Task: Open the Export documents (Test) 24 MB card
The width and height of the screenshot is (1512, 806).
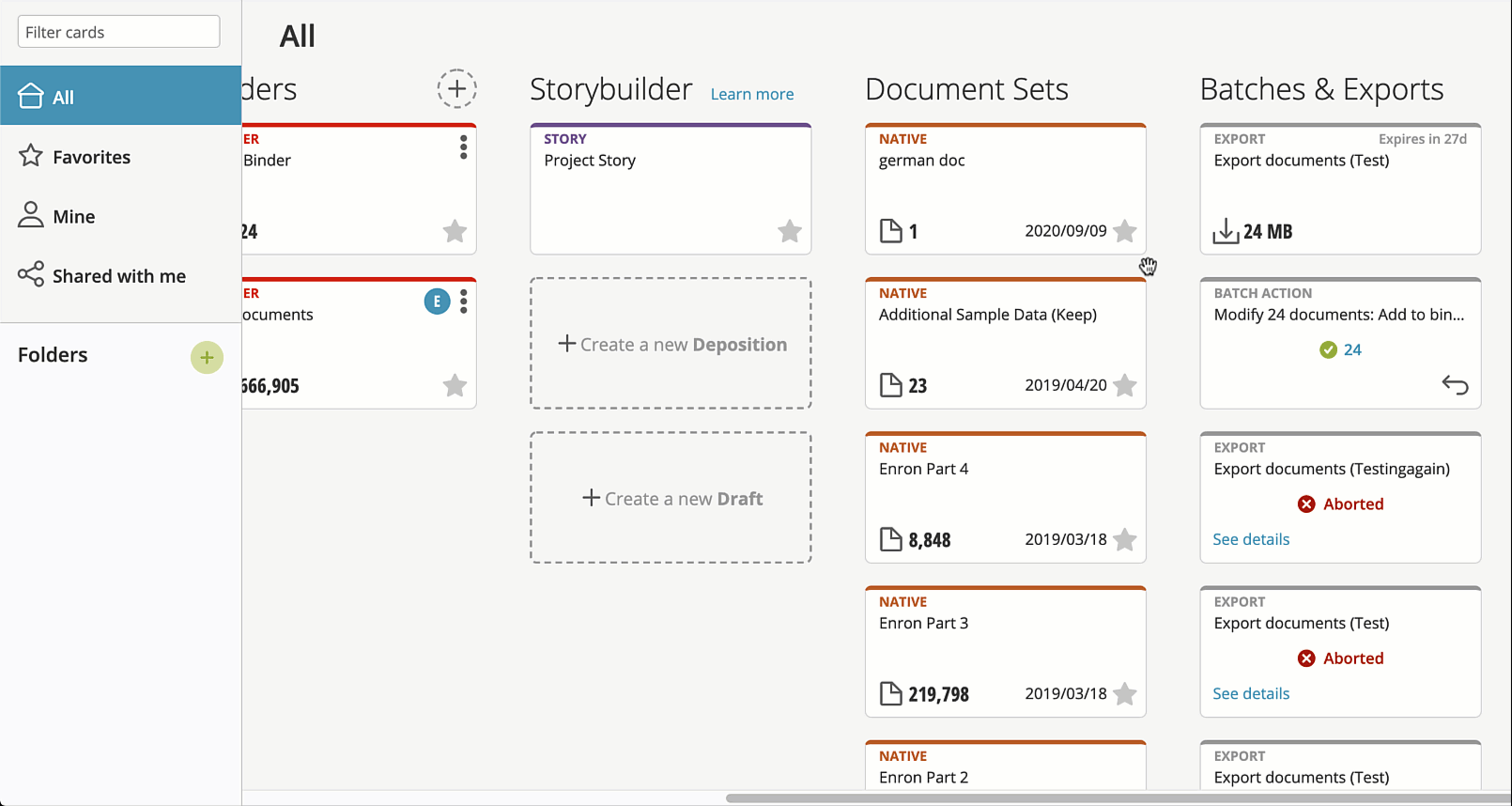Action: tap(1340, 189)
